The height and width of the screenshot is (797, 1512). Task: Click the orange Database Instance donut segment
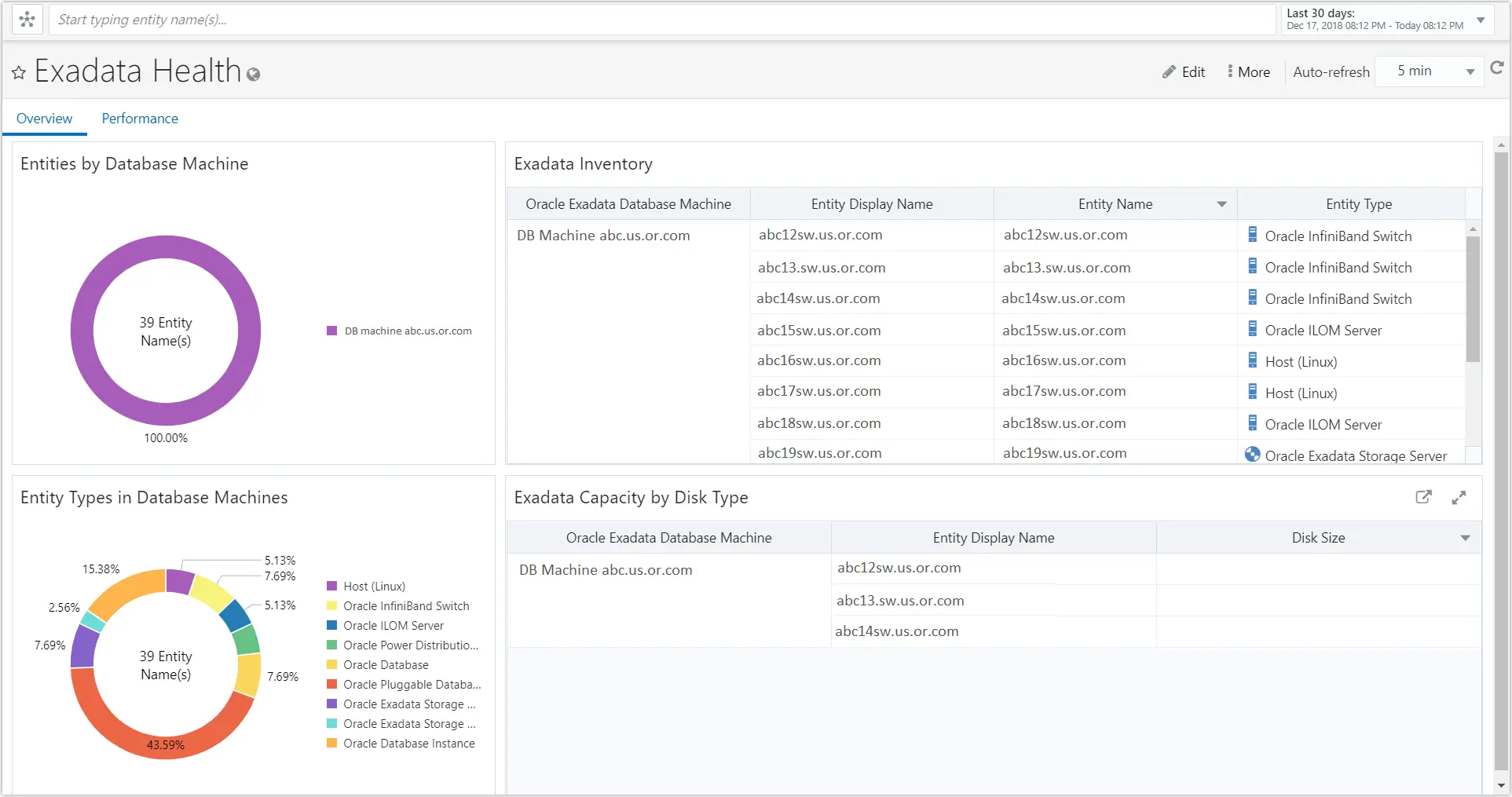click(130, 589)
